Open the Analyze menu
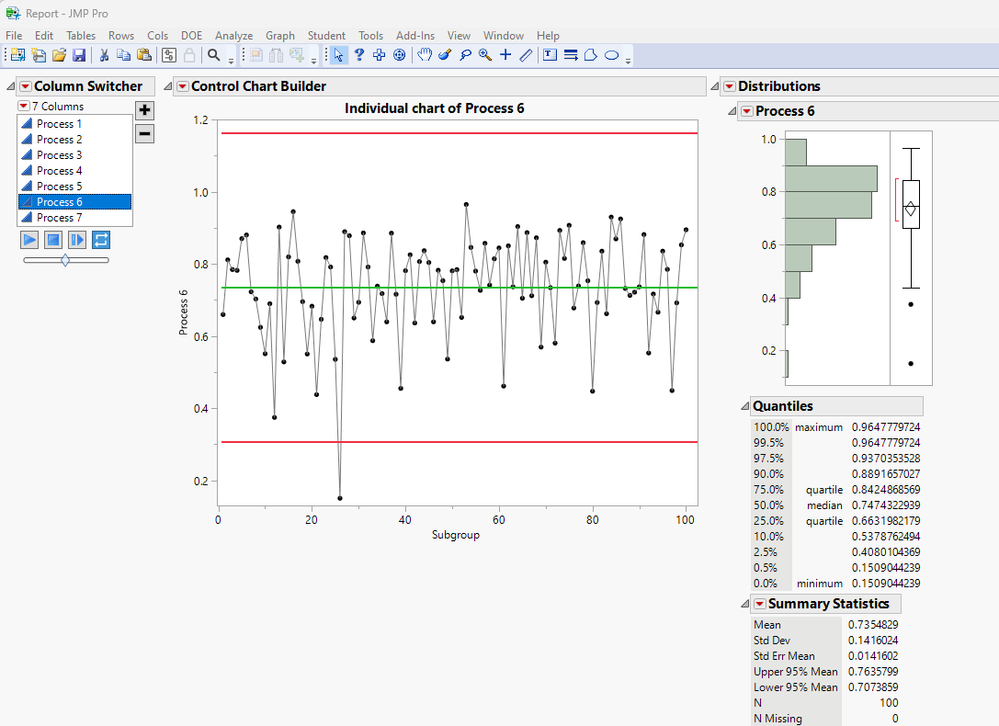The image size is (999, 726). [234, 36]
